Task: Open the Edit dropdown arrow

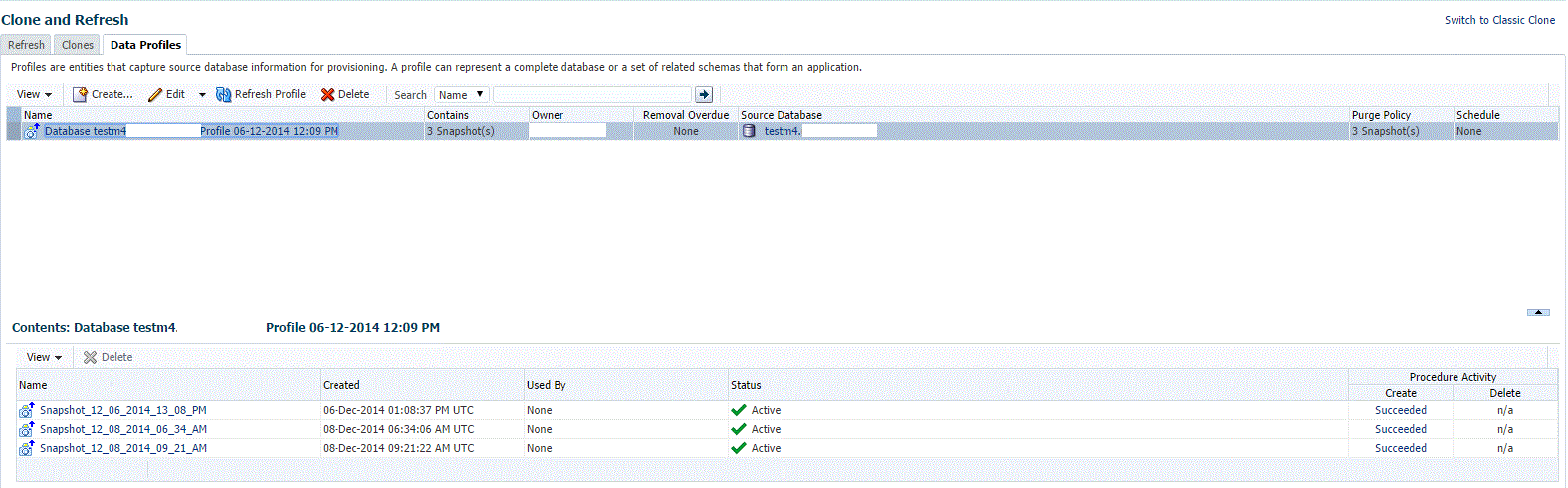Action: (x=202, y=95)
